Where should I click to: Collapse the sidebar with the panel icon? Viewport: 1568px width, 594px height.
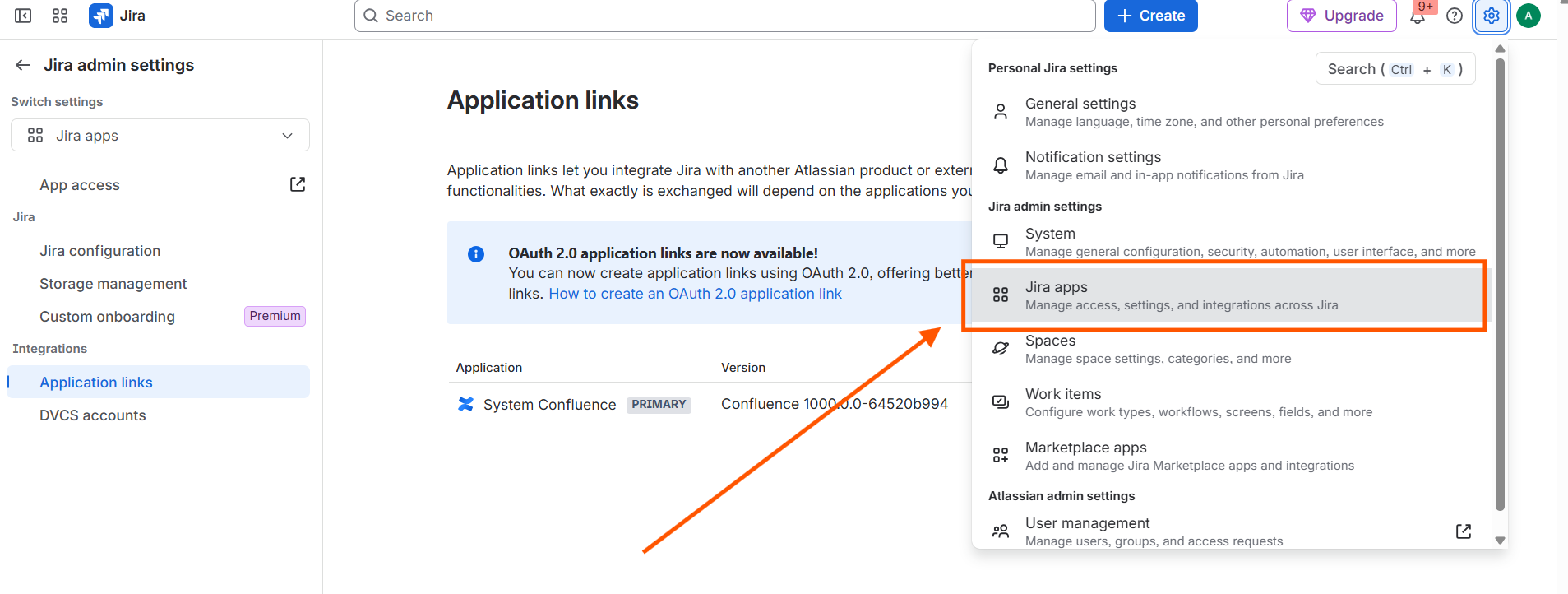tap(23, 16)
